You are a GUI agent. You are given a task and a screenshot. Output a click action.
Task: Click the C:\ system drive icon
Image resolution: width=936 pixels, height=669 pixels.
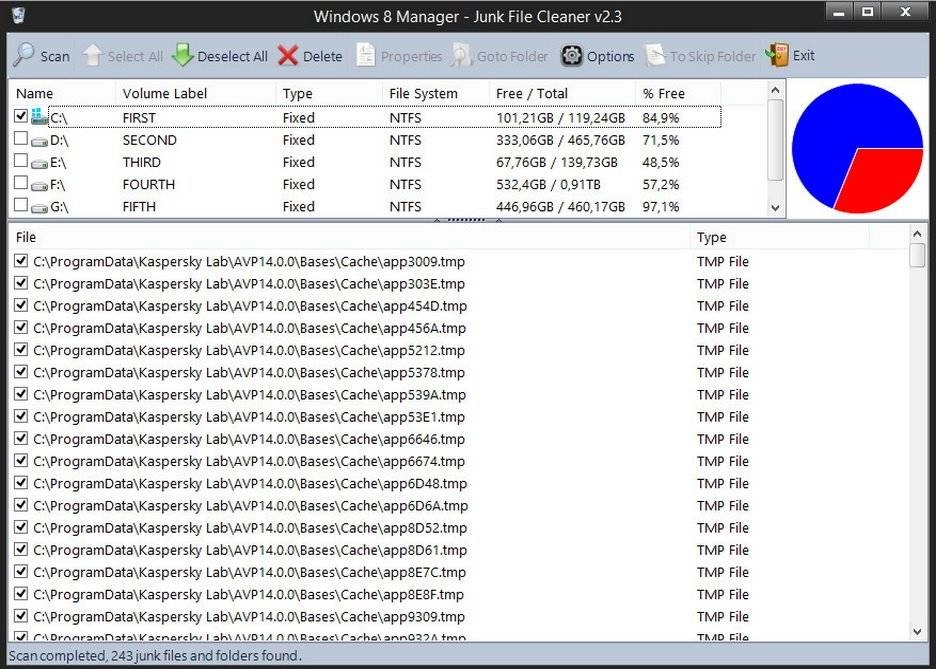pyautogui.click(x=39, y=116)
